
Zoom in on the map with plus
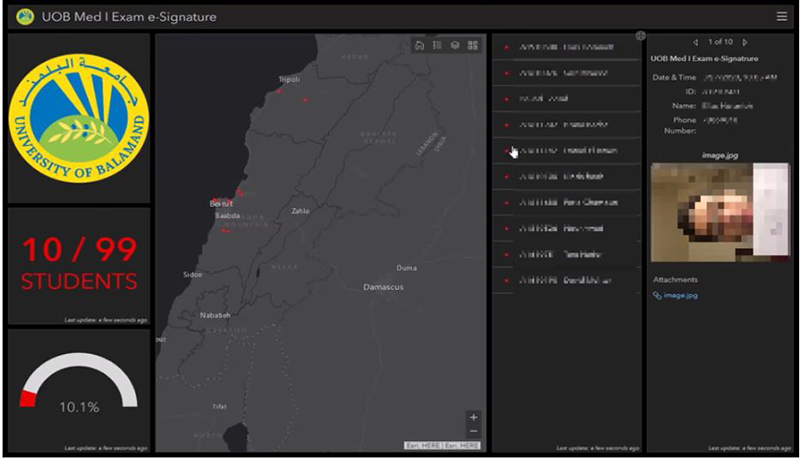coord(474,417)
